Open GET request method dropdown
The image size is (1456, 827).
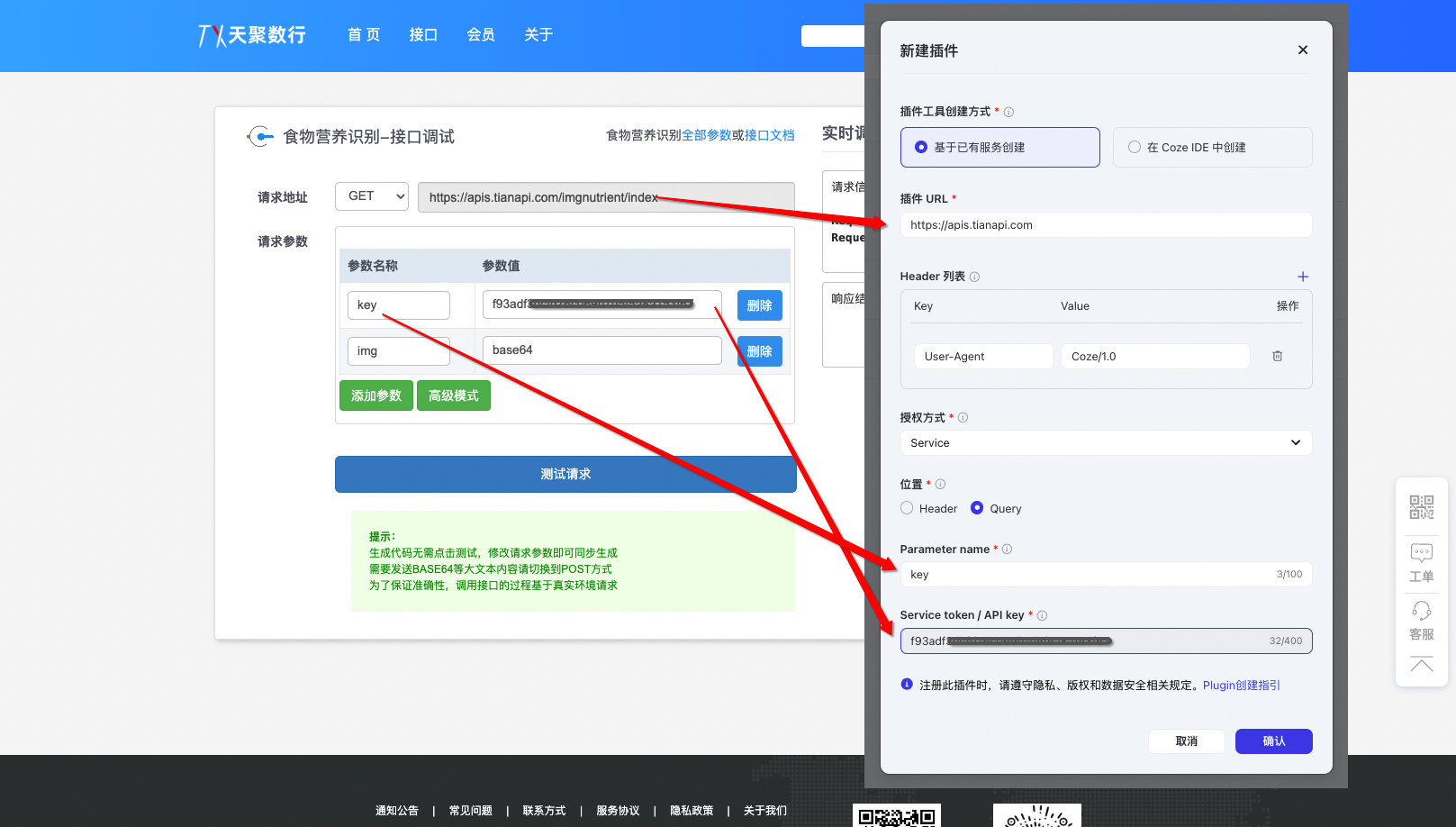(371, 195)
